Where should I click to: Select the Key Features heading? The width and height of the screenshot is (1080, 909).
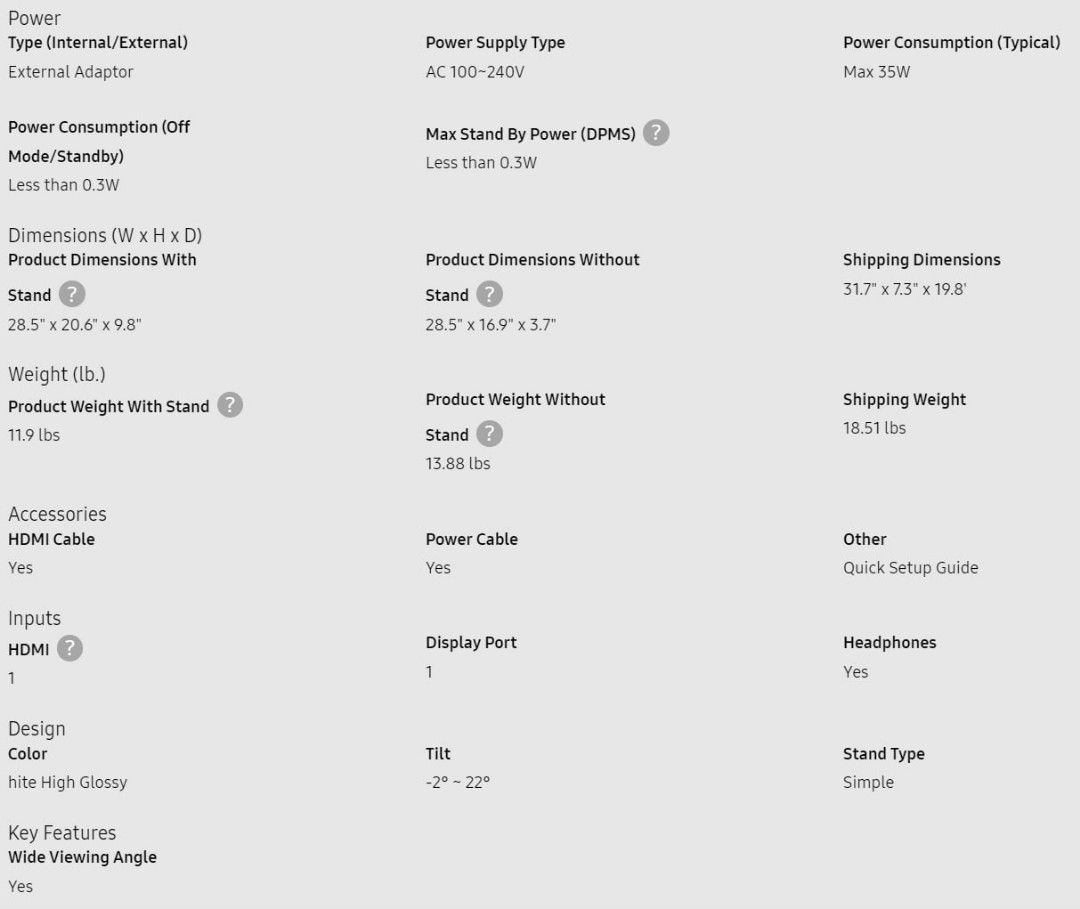(x=62, y=833)
